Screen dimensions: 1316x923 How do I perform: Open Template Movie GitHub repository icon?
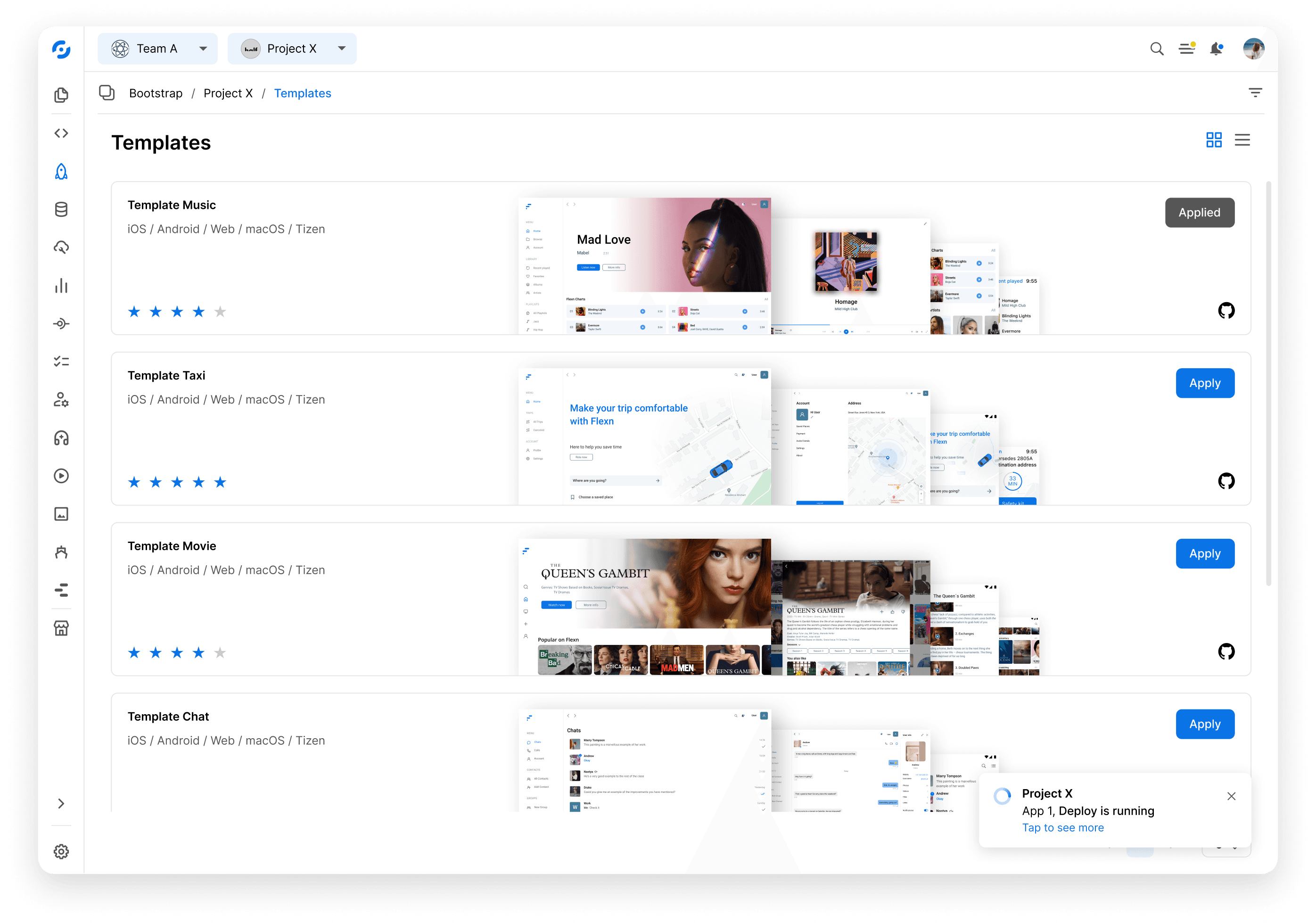(1226, 651)
